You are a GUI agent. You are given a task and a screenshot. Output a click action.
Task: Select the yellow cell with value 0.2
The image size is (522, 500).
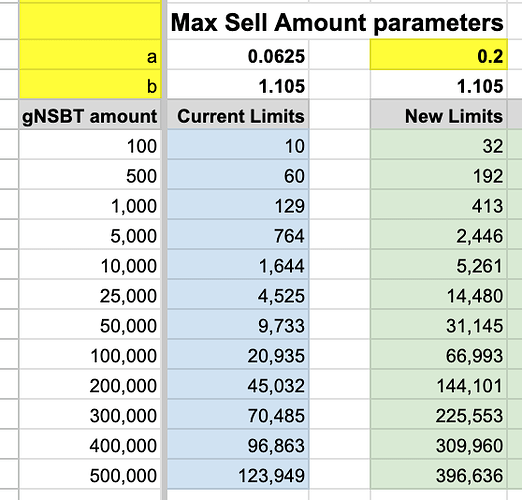click(439, 55)
